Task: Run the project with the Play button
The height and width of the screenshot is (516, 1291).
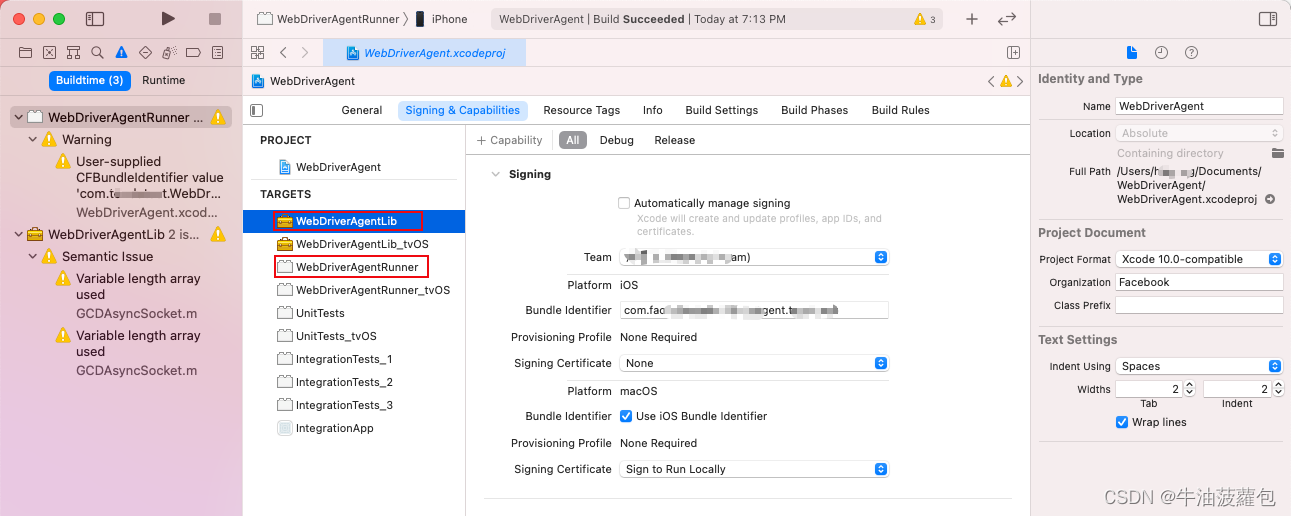Action: 168,19
